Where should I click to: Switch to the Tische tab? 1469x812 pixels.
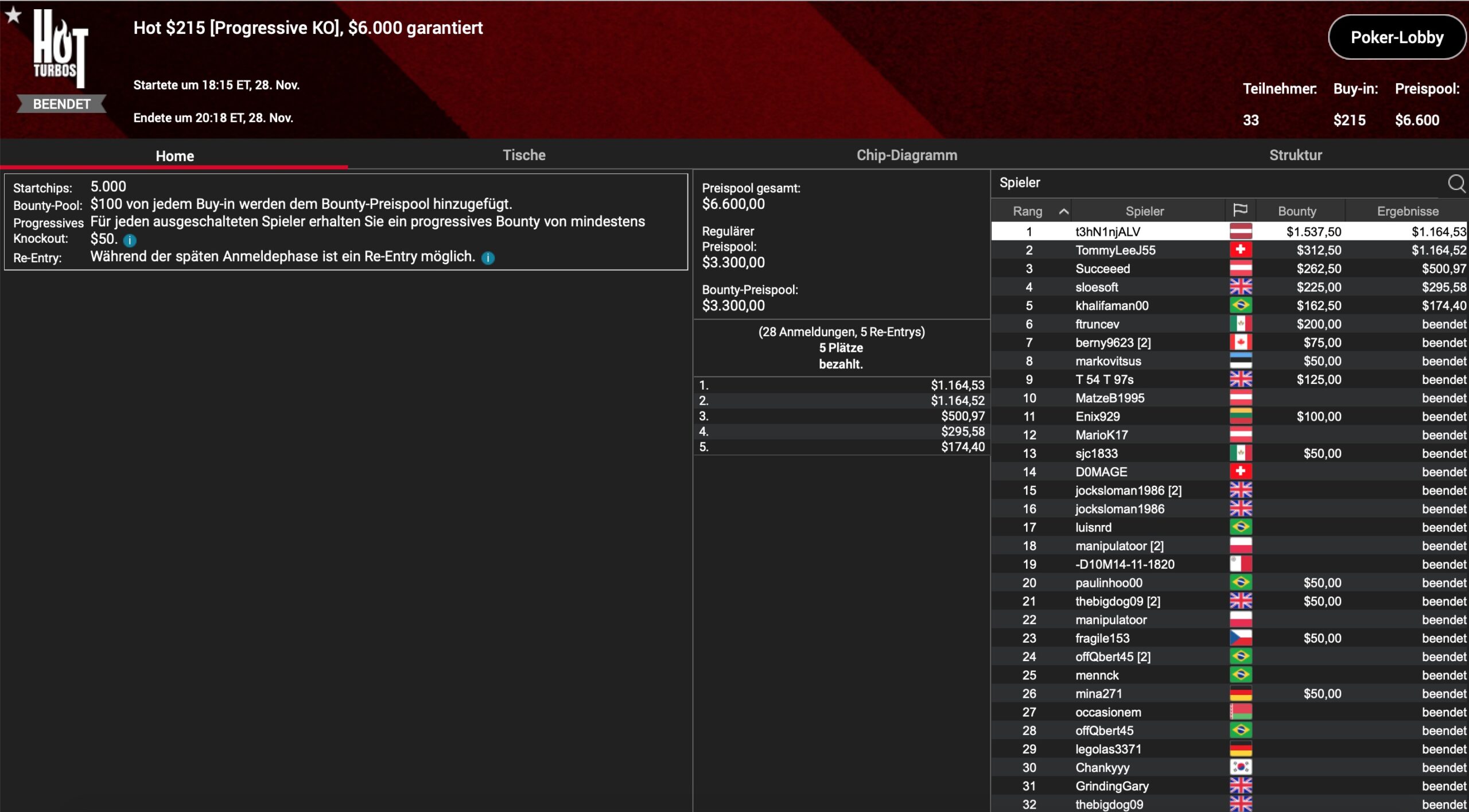coord(523,155)
